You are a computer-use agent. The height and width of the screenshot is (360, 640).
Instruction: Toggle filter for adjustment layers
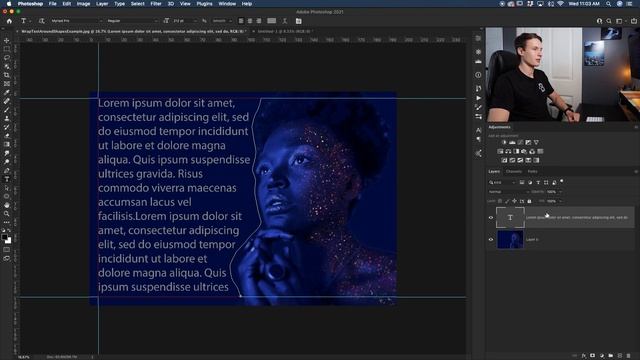click(530, 182)
